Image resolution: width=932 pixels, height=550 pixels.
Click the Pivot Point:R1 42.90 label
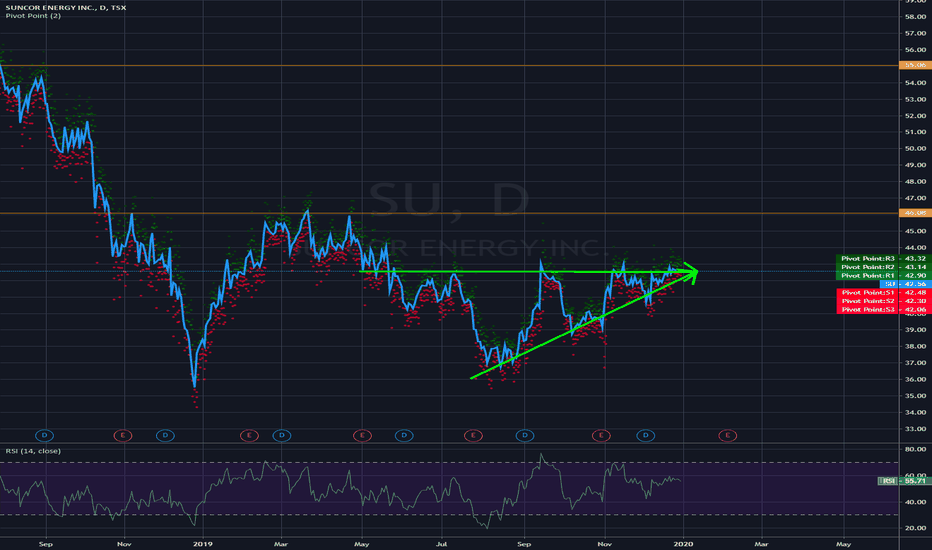[x=884, y=275]
